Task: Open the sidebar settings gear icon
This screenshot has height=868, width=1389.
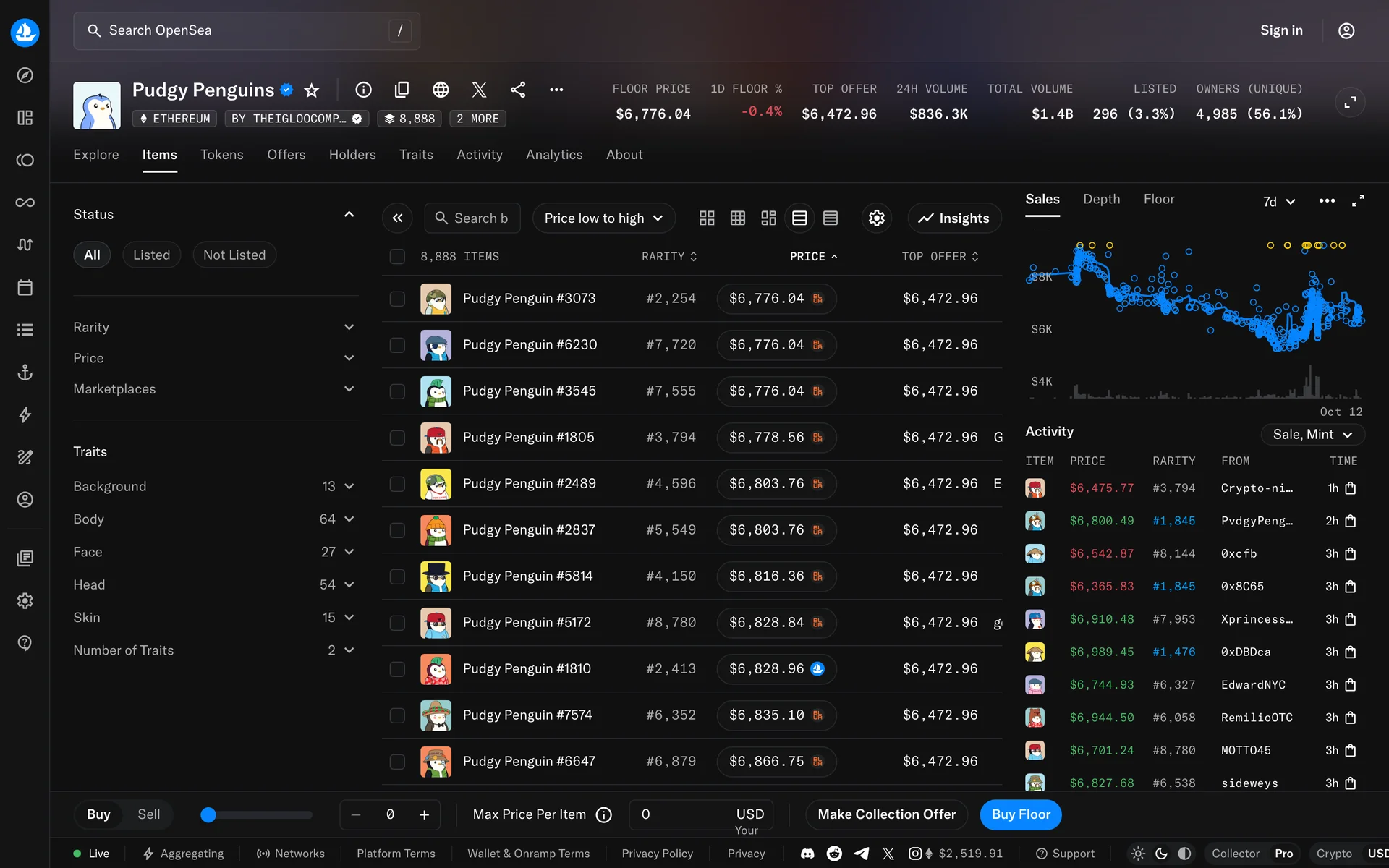Action: pyautogui.click(x=25, y=600)
